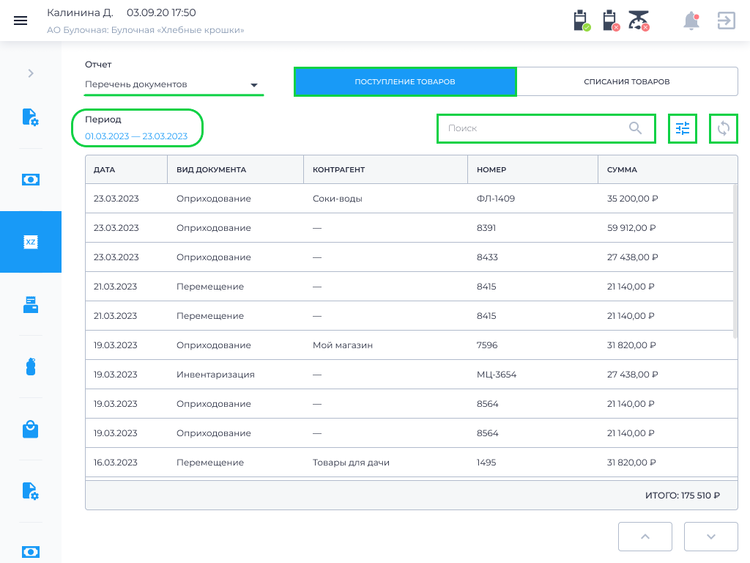Open the filter settings sliders icon
This screenshot has height=563, width=750.
click(x=683, y=128)
